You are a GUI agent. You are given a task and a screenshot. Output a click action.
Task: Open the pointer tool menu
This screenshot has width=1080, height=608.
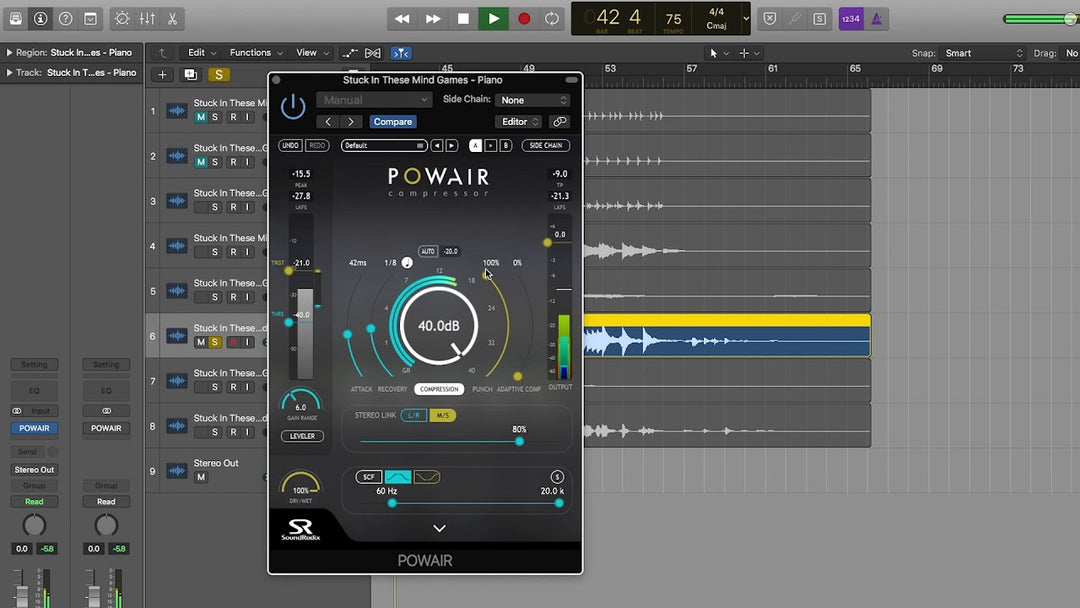click(717, 53)
